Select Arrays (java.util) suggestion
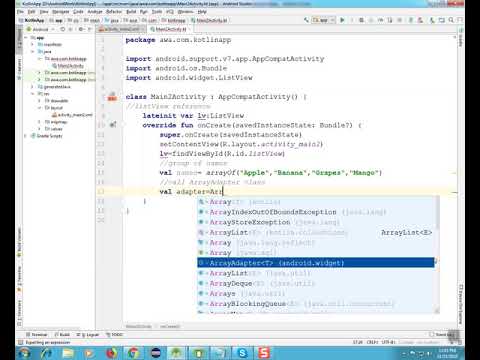480x360 pixels. point(316,293)
